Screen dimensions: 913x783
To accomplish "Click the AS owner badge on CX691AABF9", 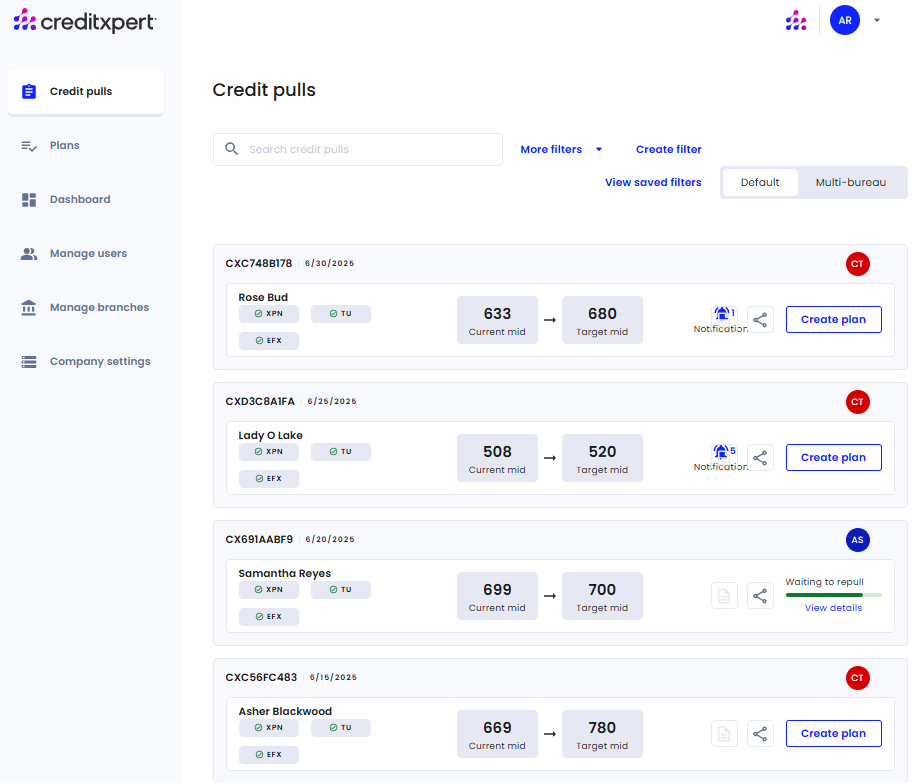I will click(857, 540).
